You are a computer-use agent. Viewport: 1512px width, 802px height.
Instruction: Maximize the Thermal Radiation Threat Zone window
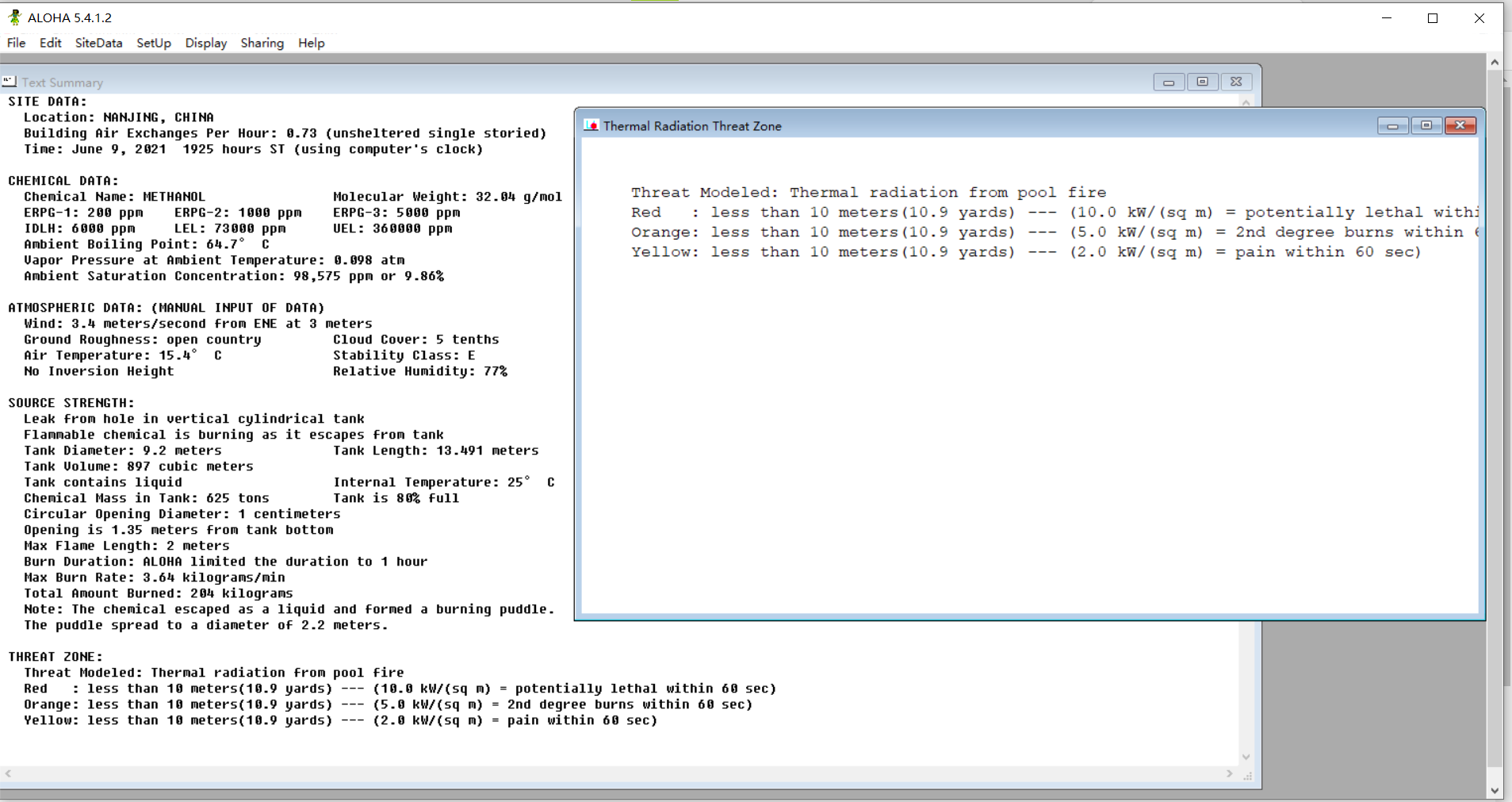1426,125
